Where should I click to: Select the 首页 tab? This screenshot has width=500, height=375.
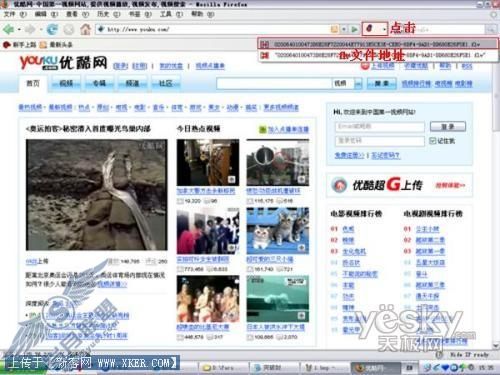tap(33, 83)
